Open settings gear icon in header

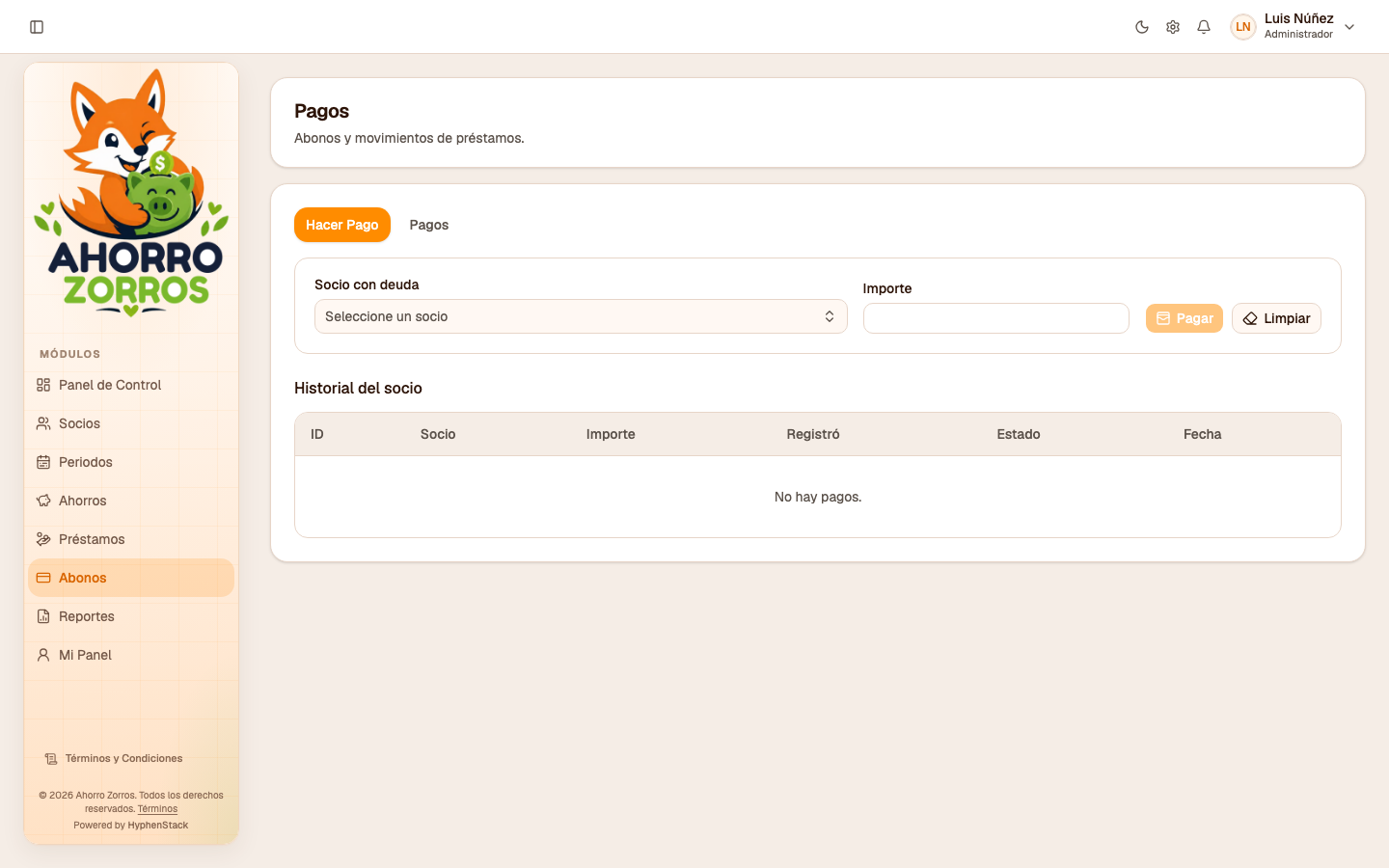point(1173,27)
